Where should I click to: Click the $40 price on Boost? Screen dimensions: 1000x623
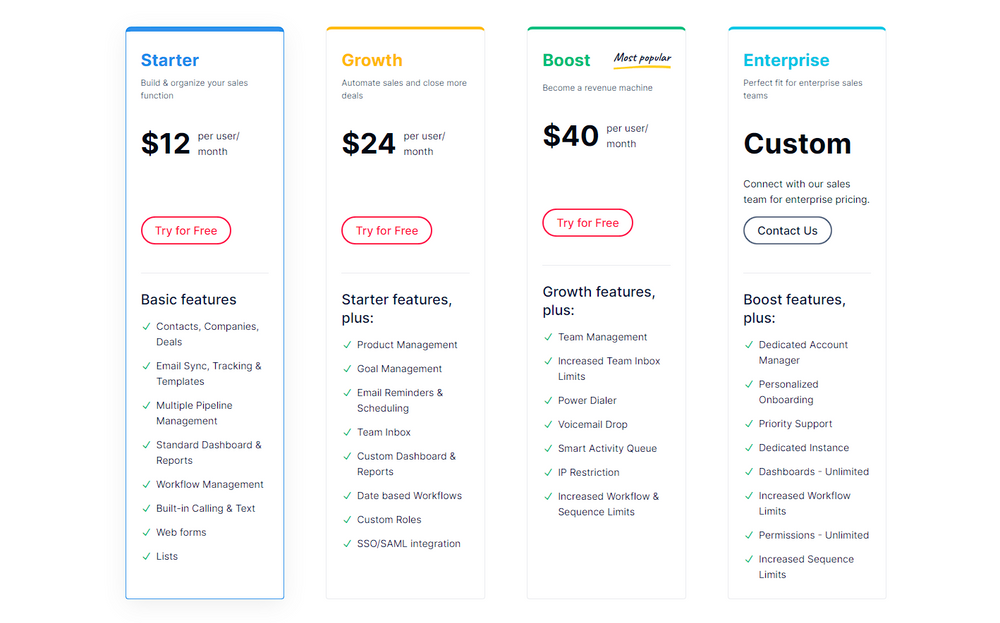[x=570, y=134]
